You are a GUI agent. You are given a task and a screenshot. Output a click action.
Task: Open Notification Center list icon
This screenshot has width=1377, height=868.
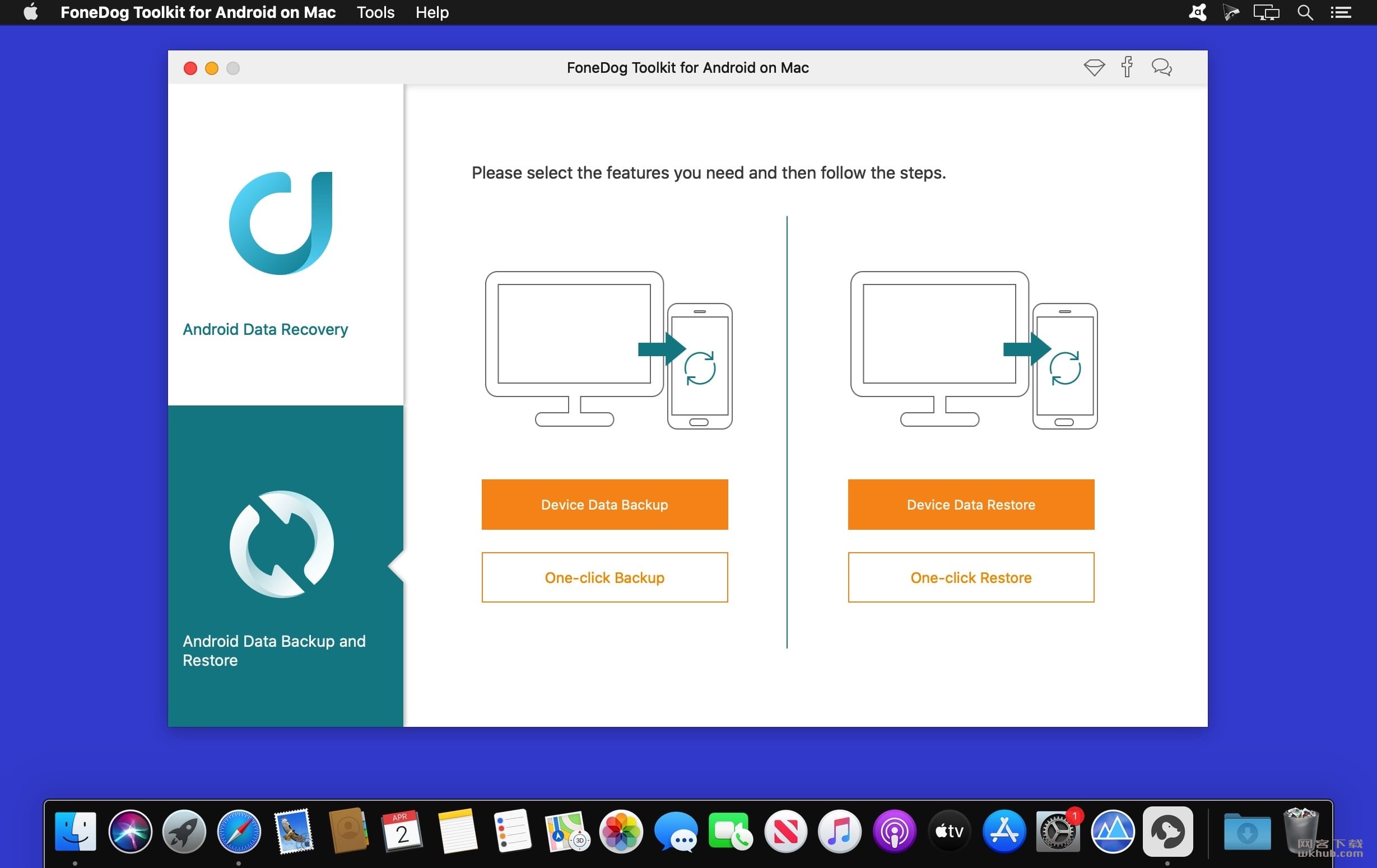coord(1341,12)
